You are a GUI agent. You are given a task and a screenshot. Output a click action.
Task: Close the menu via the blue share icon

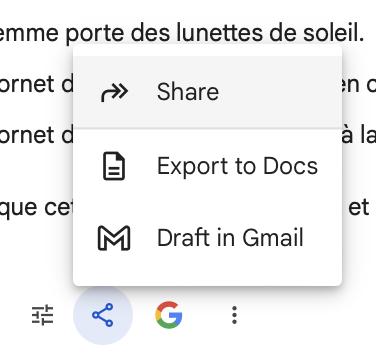(x=103, y=315)
